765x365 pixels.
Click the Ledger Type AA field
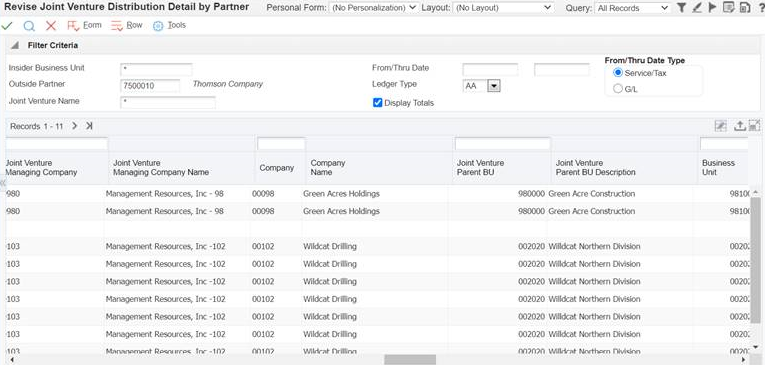(475, 86)
